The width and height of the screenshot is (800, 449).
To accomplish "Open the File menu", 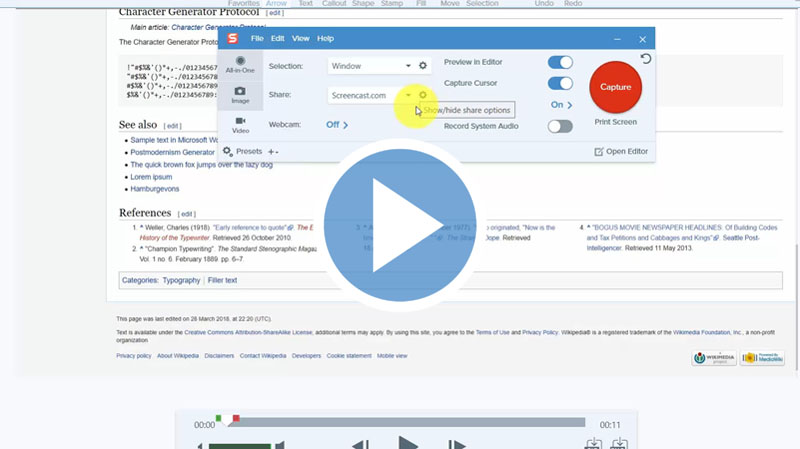I will click(257, 39).
